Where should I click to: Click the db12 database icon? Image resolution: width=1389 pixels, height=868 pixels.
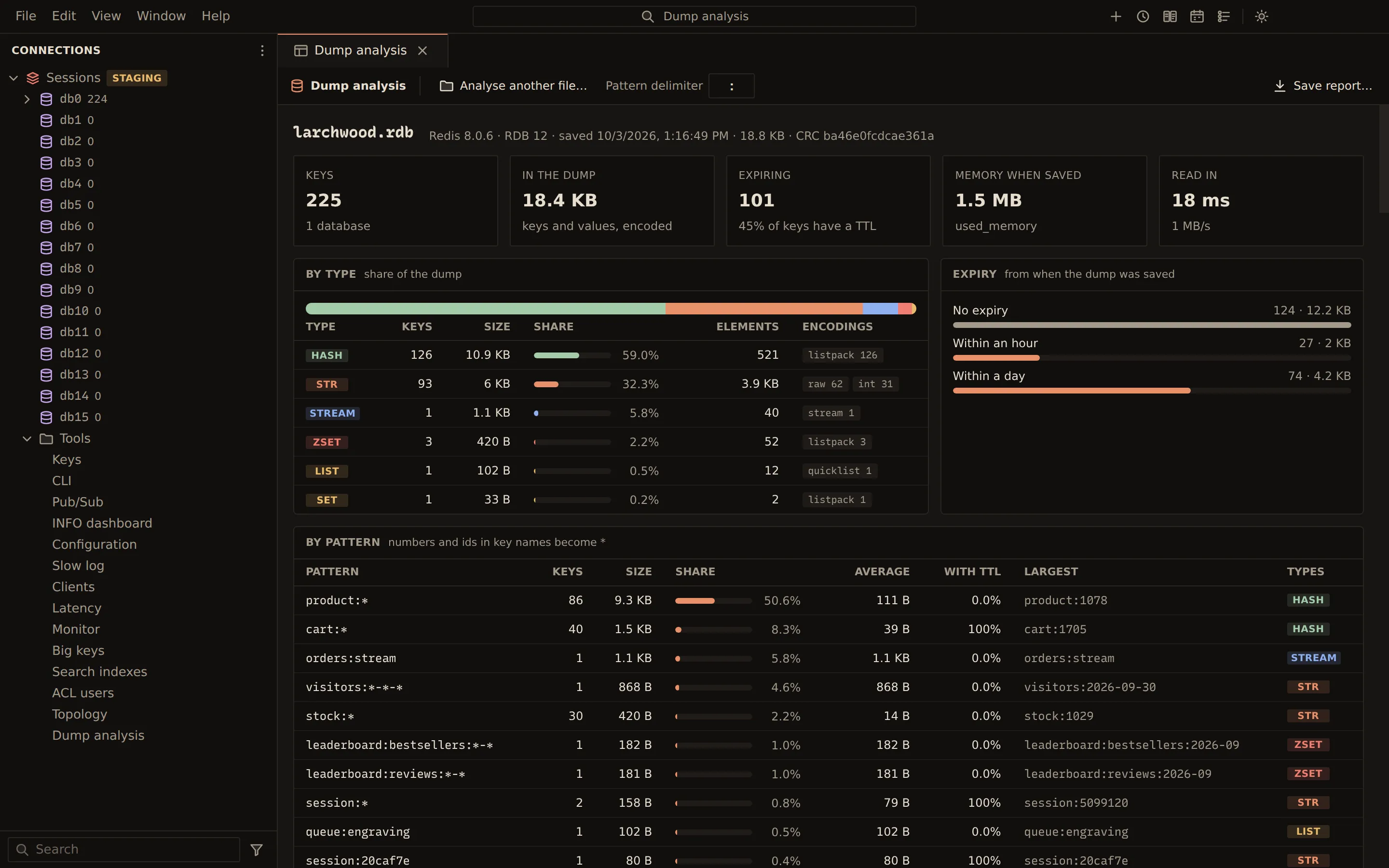click(x=46, y=353)
